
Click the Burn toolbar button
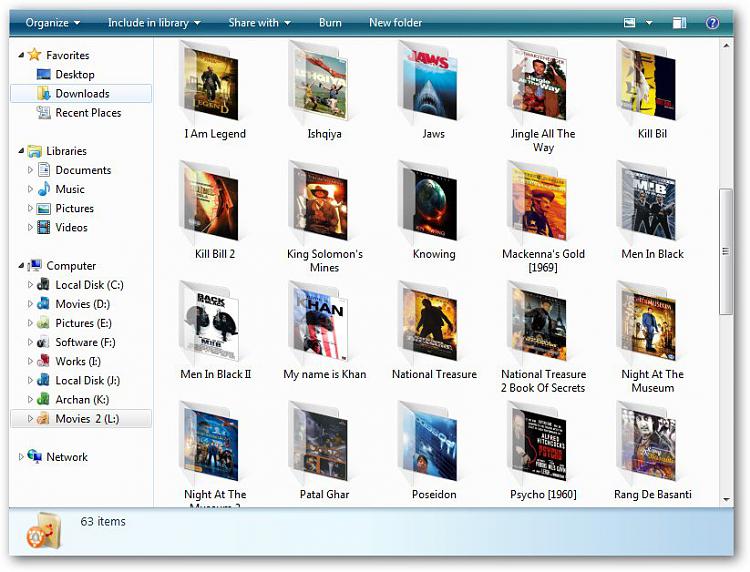click(330, 22)
